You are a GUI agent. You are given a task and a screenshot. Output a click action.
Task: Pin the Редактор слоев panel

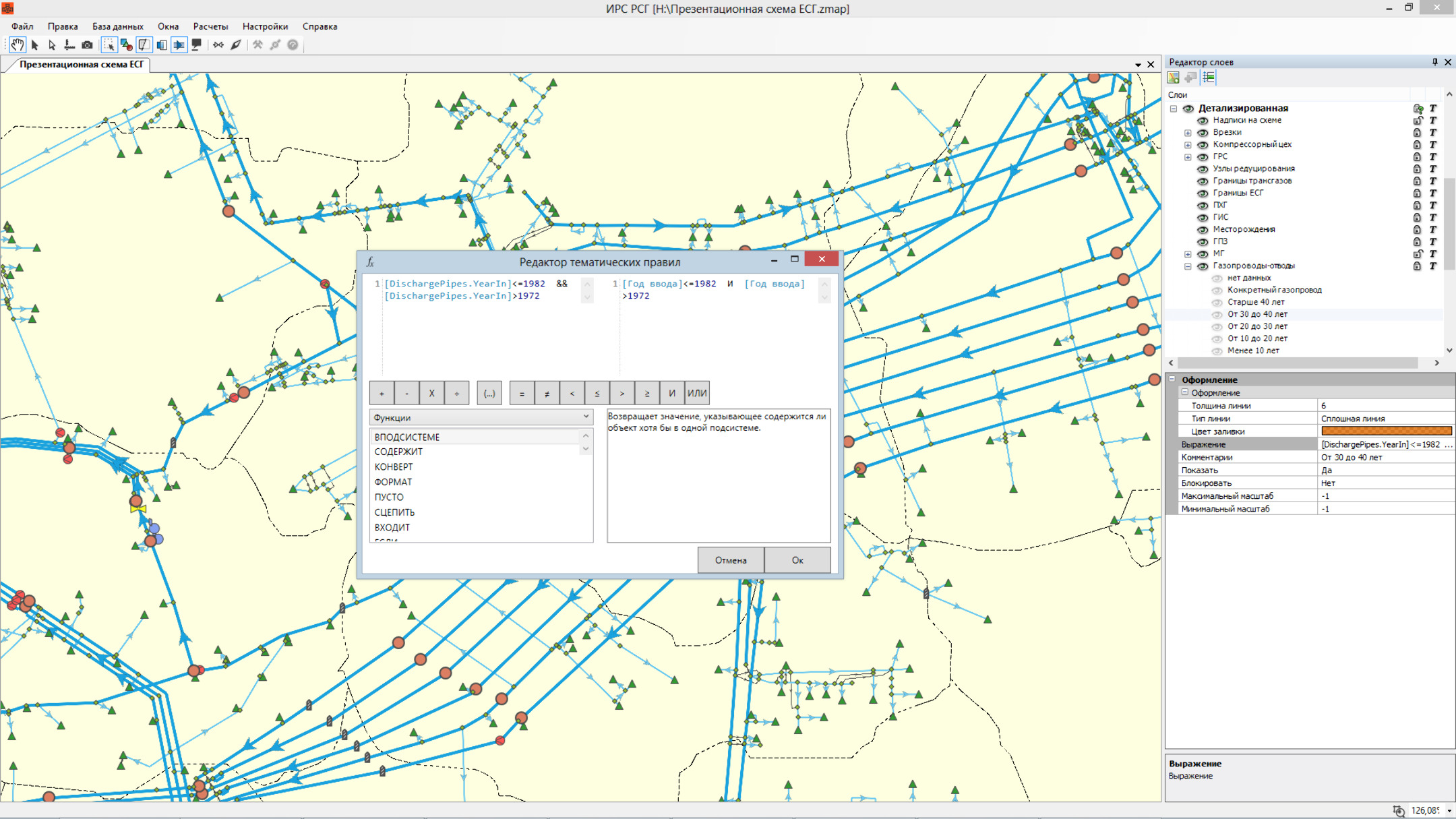click(x=1434, y=62)
